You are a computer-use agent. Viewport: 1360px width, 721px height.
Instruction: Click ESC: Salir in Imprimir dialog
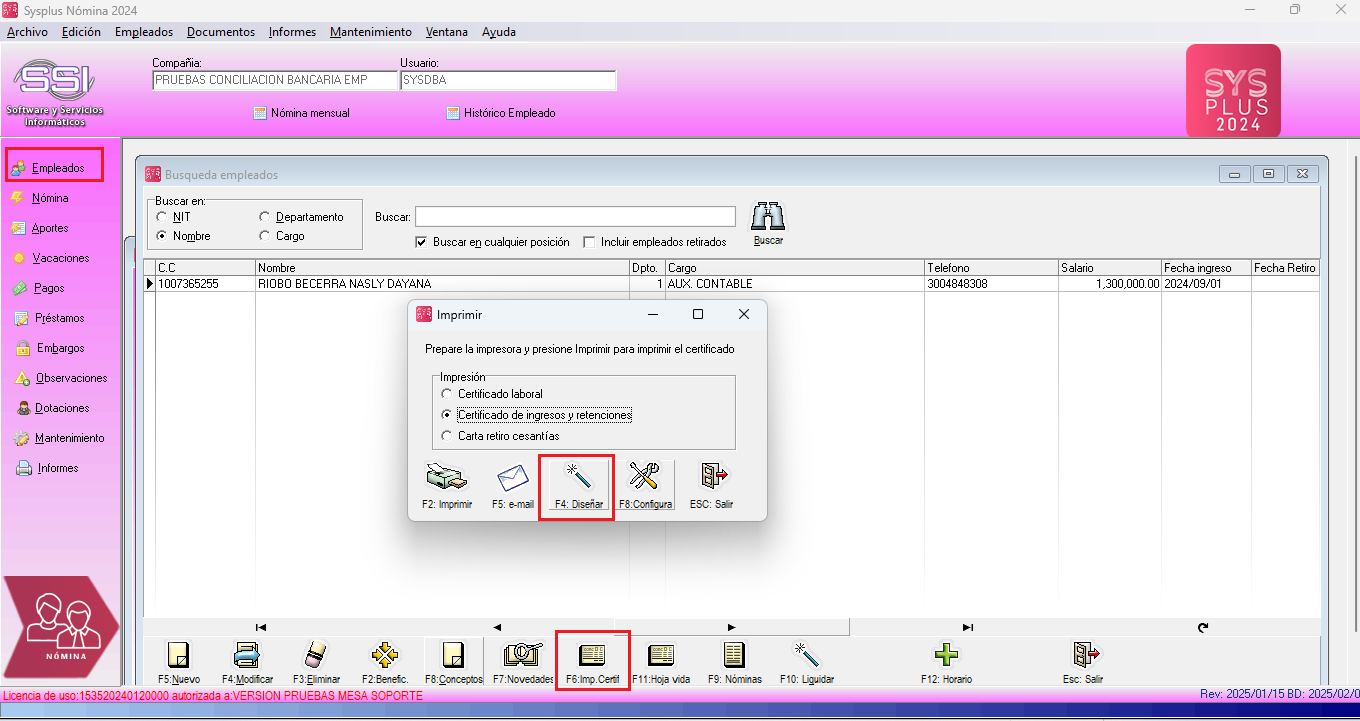coord(712,486)
